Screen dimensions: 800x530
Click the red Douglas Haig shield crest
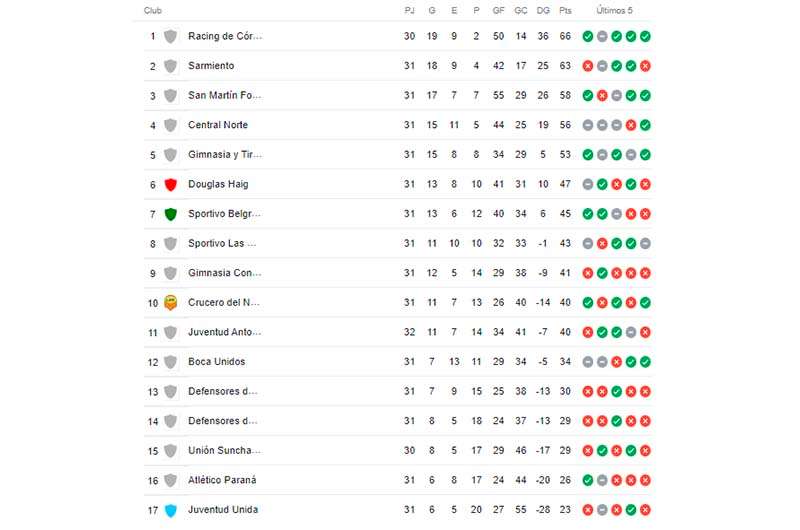point(170,184)
